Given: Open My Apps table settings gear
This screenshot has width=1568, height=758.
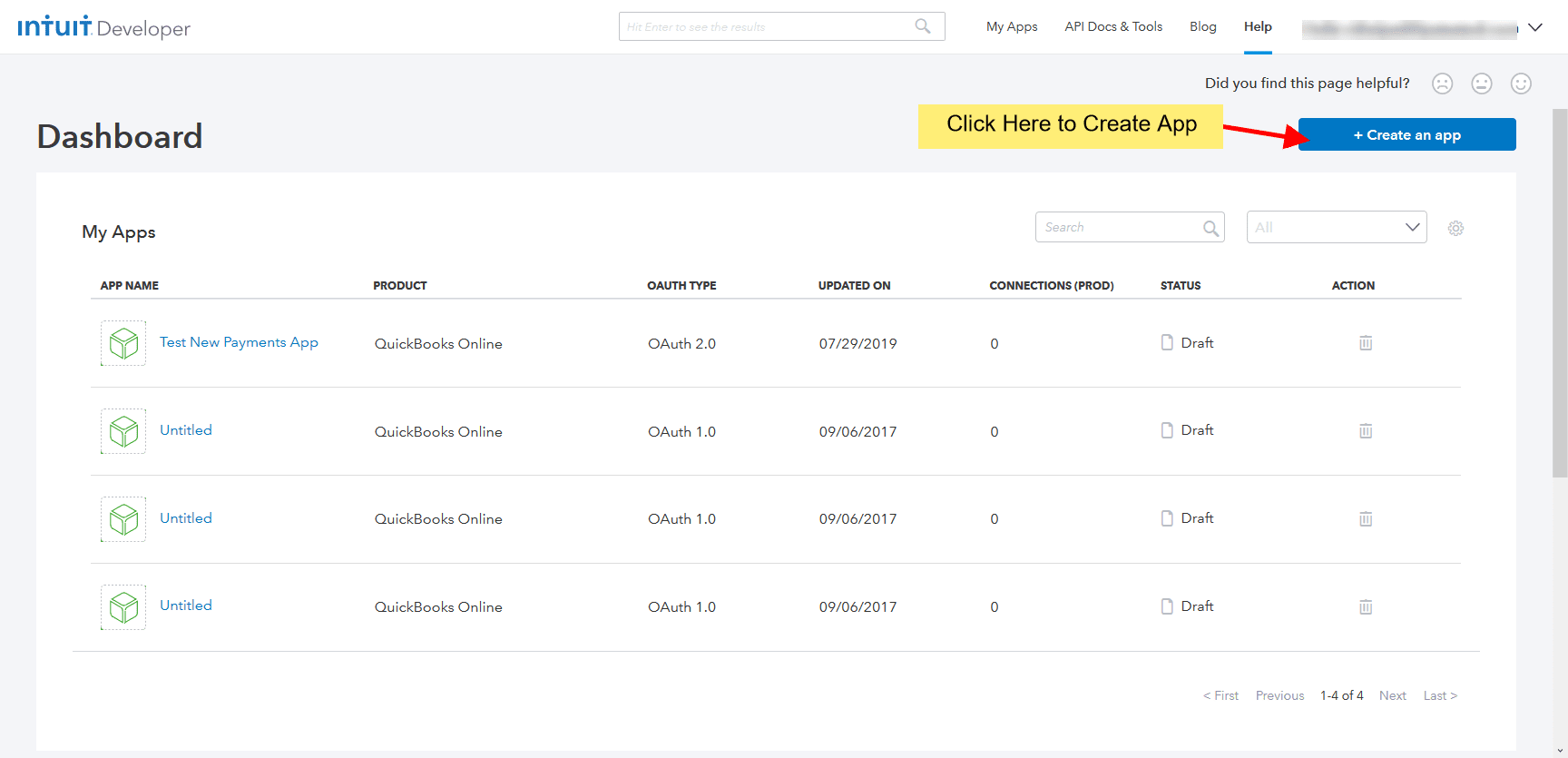Looking at the screenshot, I should (1455, 228).
